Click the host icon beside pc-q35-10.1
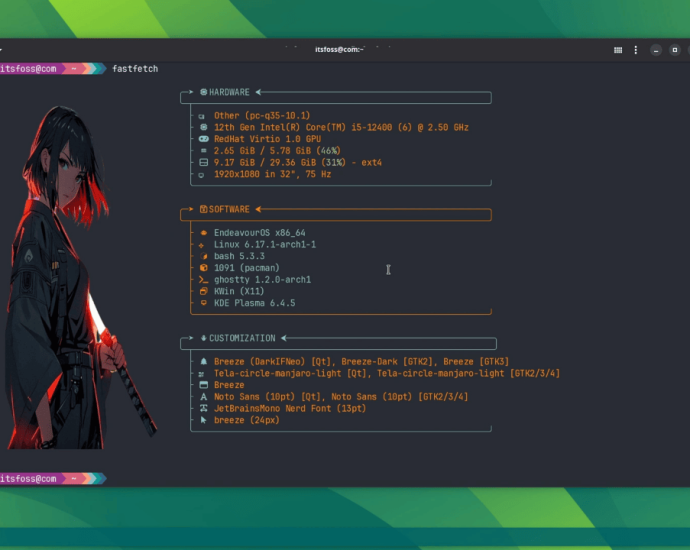This screenshot has width=690, height=550. pyautogui.click(x=202, y=116)
